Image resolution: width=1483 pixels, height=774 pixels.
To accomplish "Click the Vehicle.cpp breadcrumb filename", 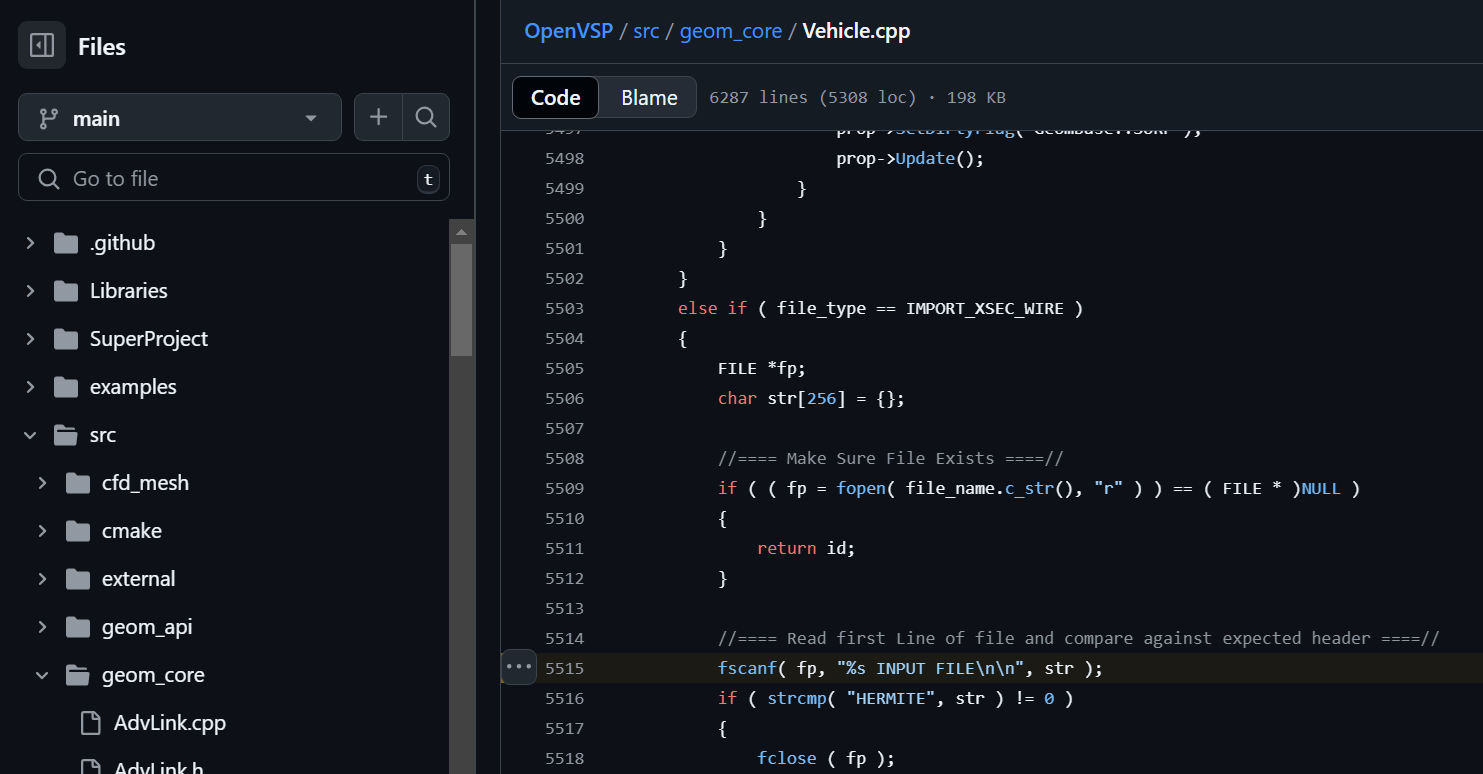I will point(856,31).
